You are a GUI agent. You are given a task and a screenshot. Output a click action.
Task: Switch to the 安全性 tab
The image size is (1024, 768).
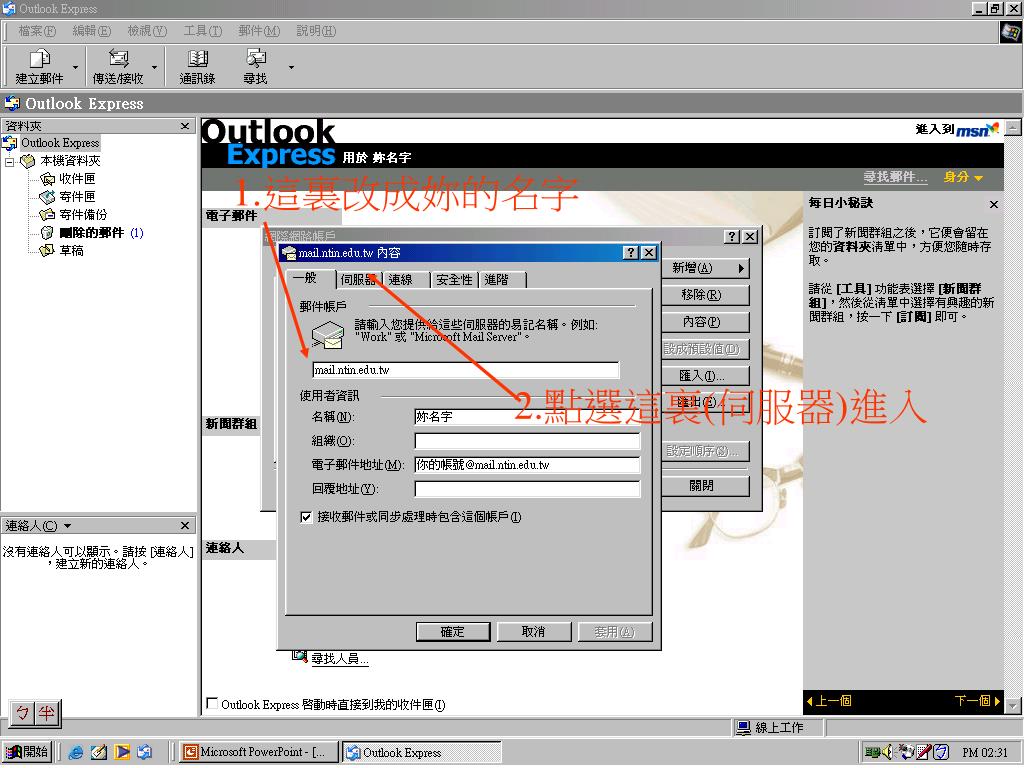tap(454, 280)
